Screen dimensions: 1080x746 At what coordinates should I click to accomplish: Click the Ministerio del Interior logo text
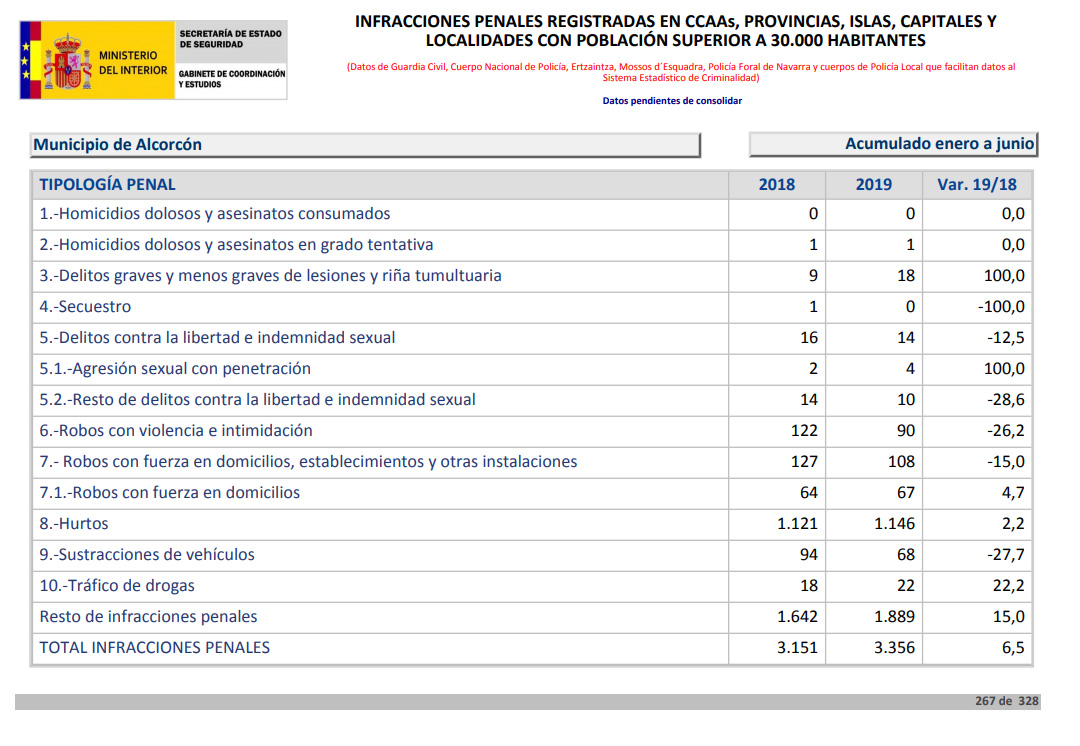(133, 63)
